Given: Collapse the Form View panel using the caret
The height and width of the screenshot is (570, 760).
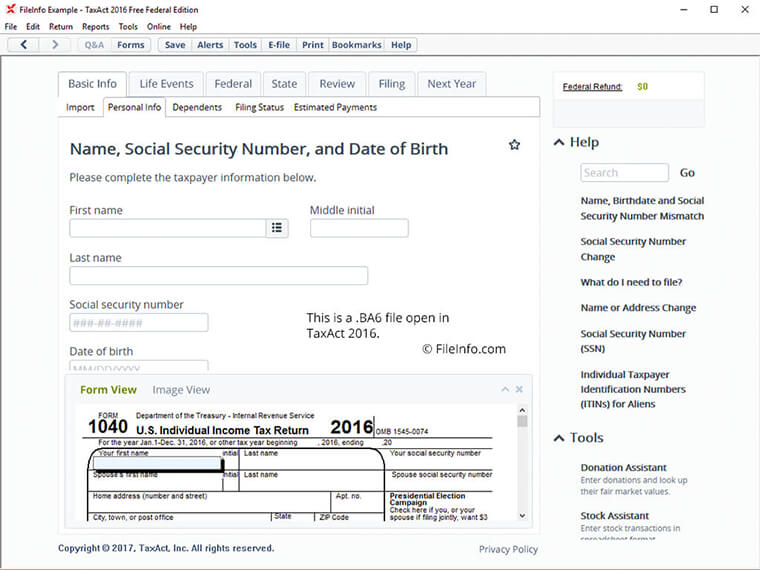Looking at the screenshot, I should (x=505, y=389).
